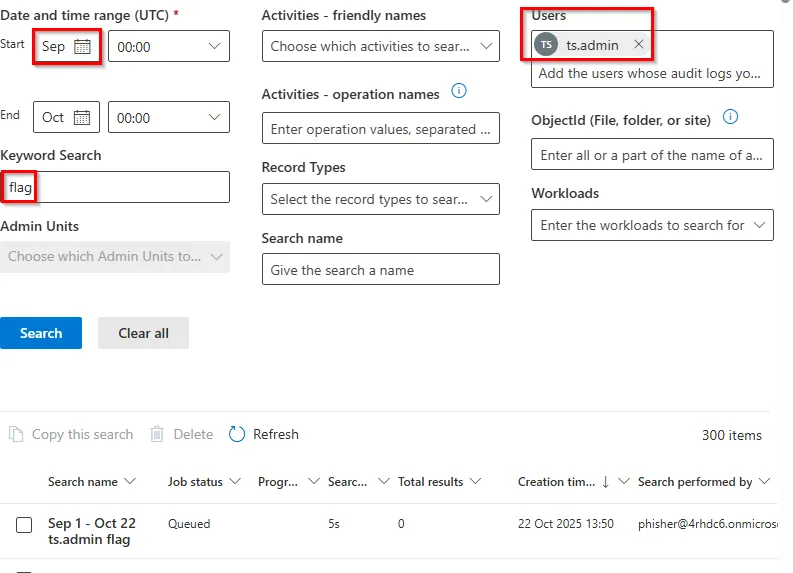Expand Start time 00:00 dropdown
The image size is (793, 573).
215,47
